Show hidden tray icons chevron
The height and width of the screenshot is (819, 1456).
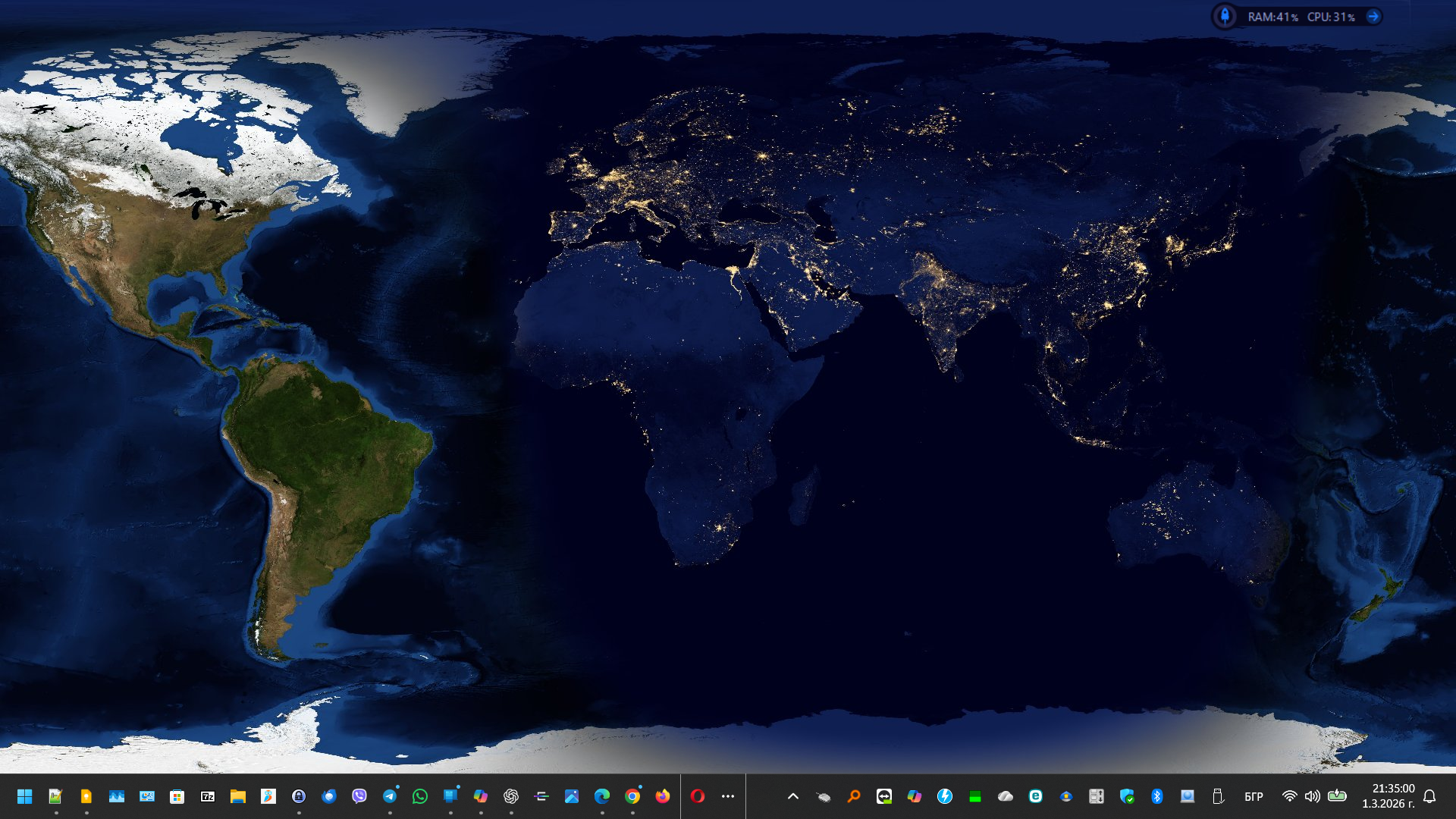[793, 796]
